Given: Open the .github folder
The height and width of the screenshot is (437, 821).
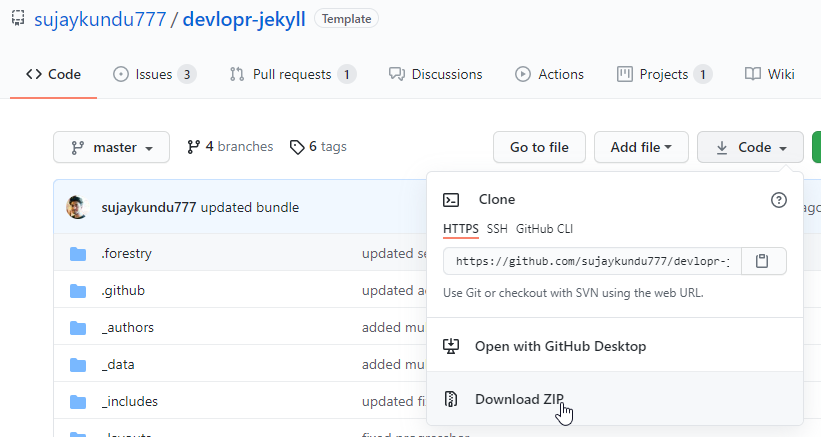Looking at the screenshot, I should [x=123, y=290].
